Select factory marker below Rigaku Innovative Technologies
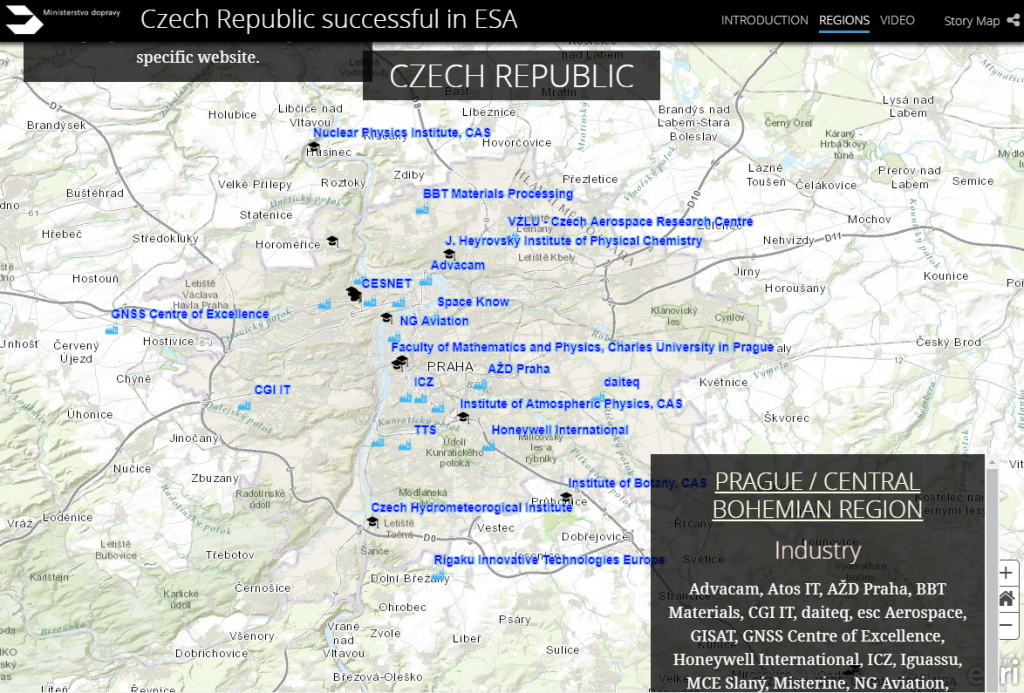Viewport: 1024px width, 693px height. (x=438, y=577)
